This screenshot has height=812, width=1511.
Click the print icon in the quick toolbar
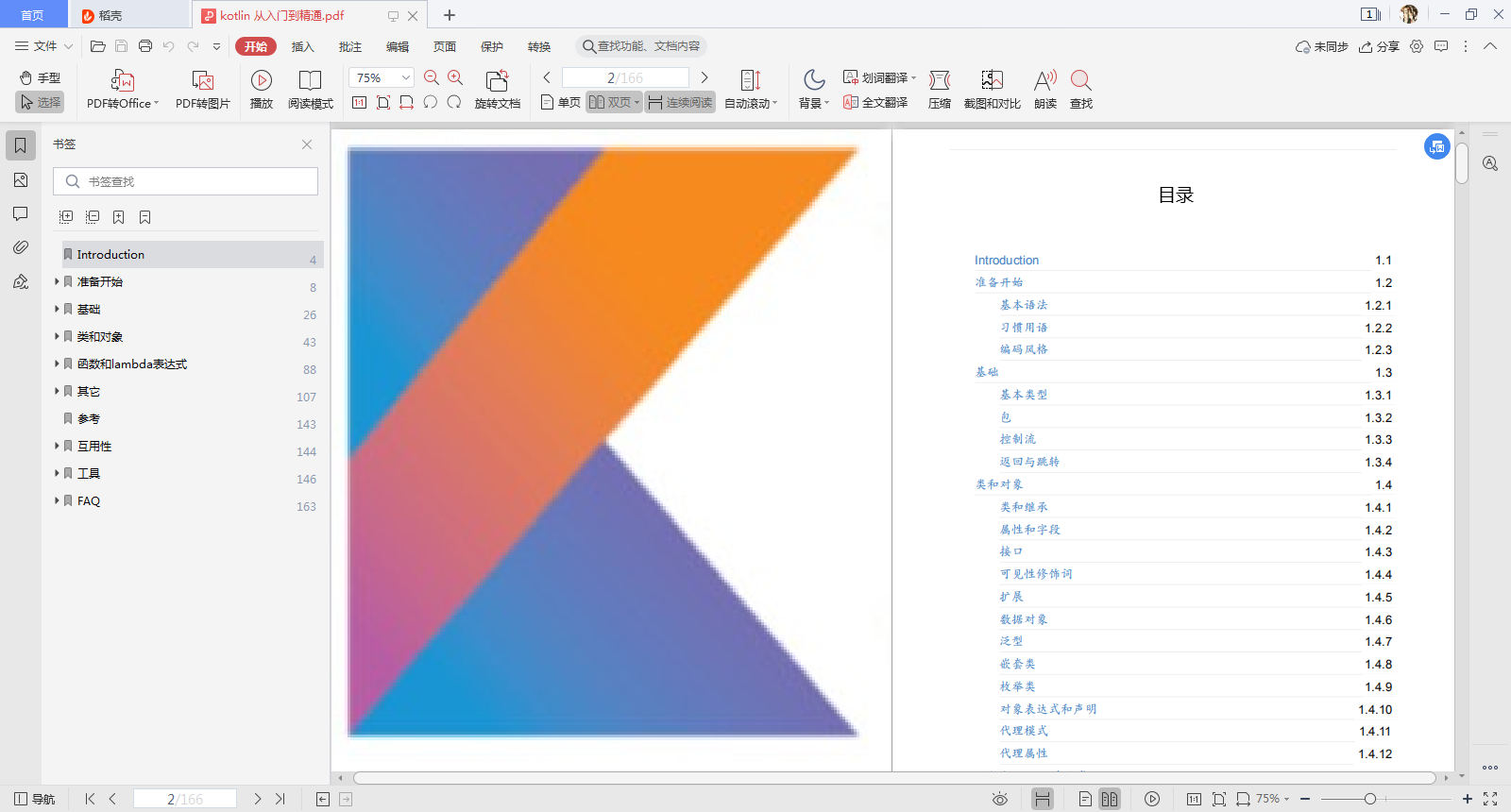pos(145,45)
